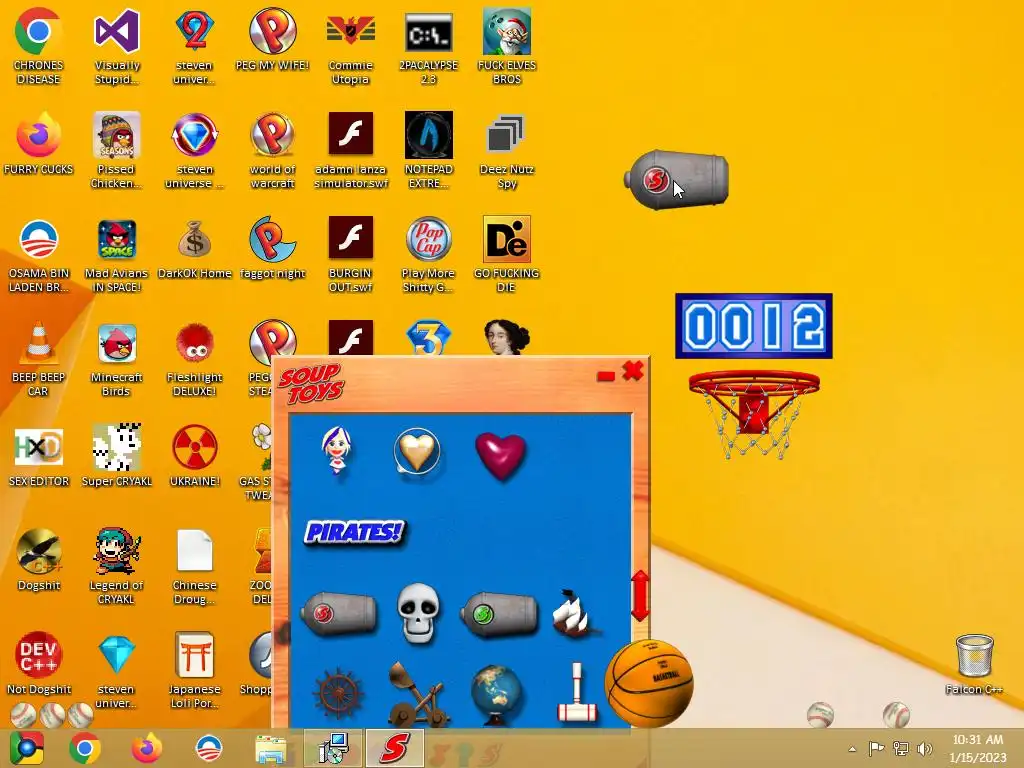1024x768 pixels.
Task: Open BURGIN OUT.swf flash file
Action: (x=351, y=255)
